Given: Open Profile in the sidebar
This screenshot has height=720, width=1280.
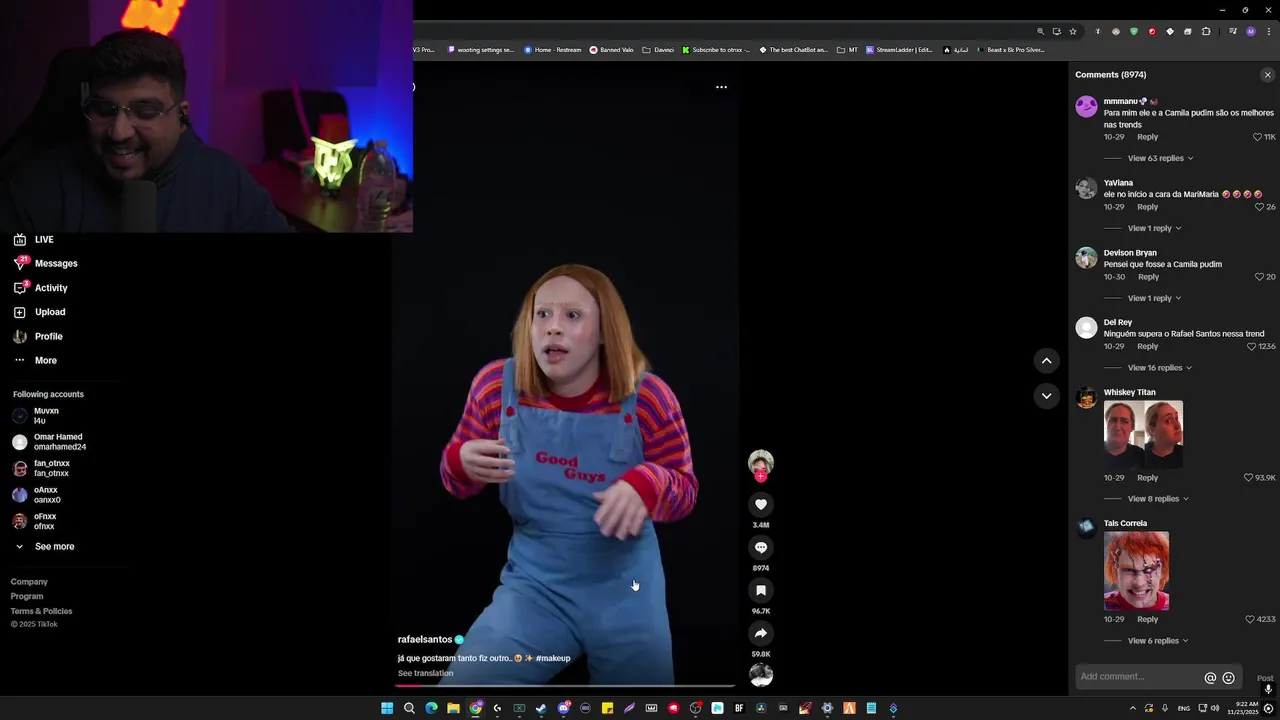Looking at the screenshot, I should (x=38, y=337).
